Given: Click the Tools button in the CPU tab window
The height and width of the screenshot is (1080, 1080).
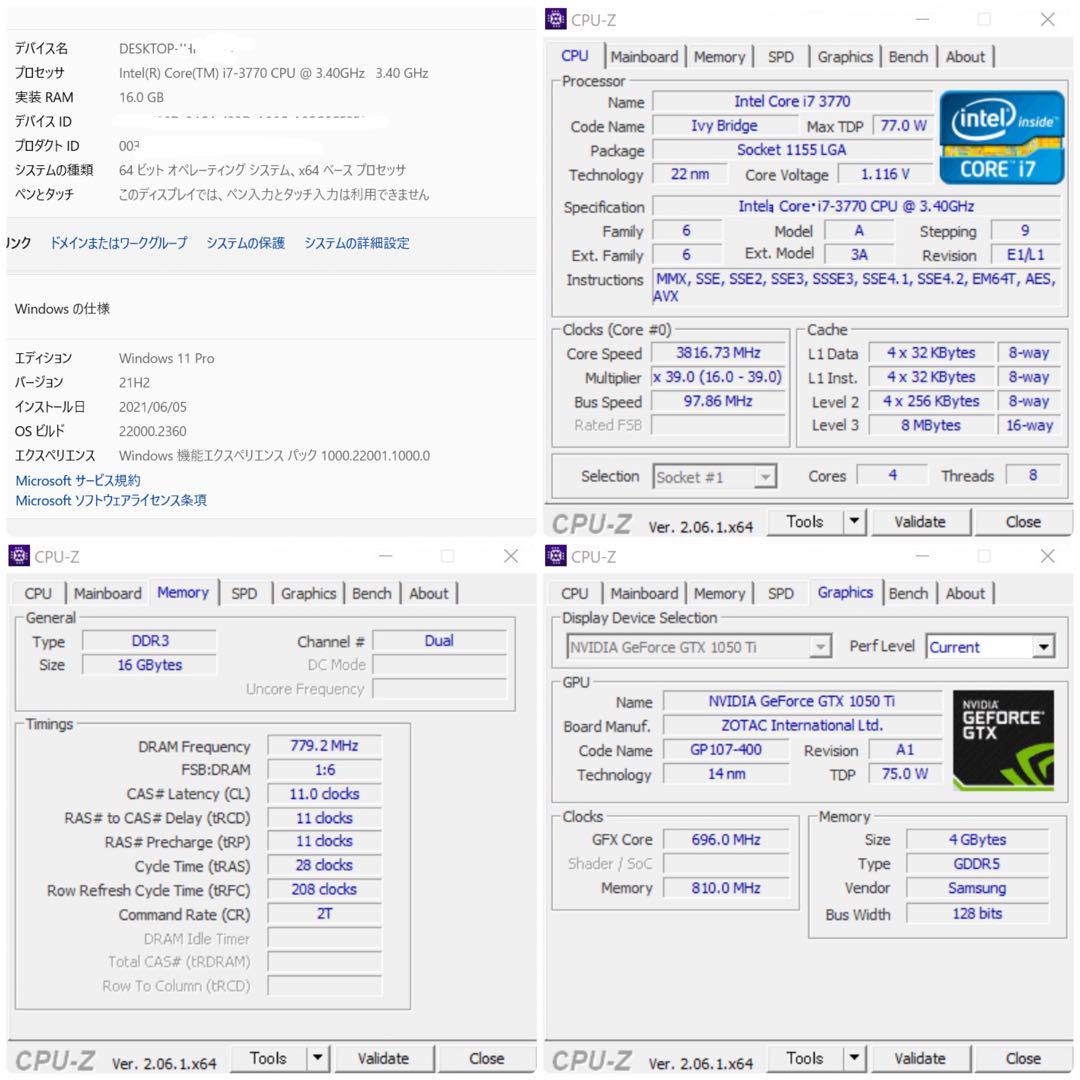Looking at the screenshot, I should tap(804, 521).
